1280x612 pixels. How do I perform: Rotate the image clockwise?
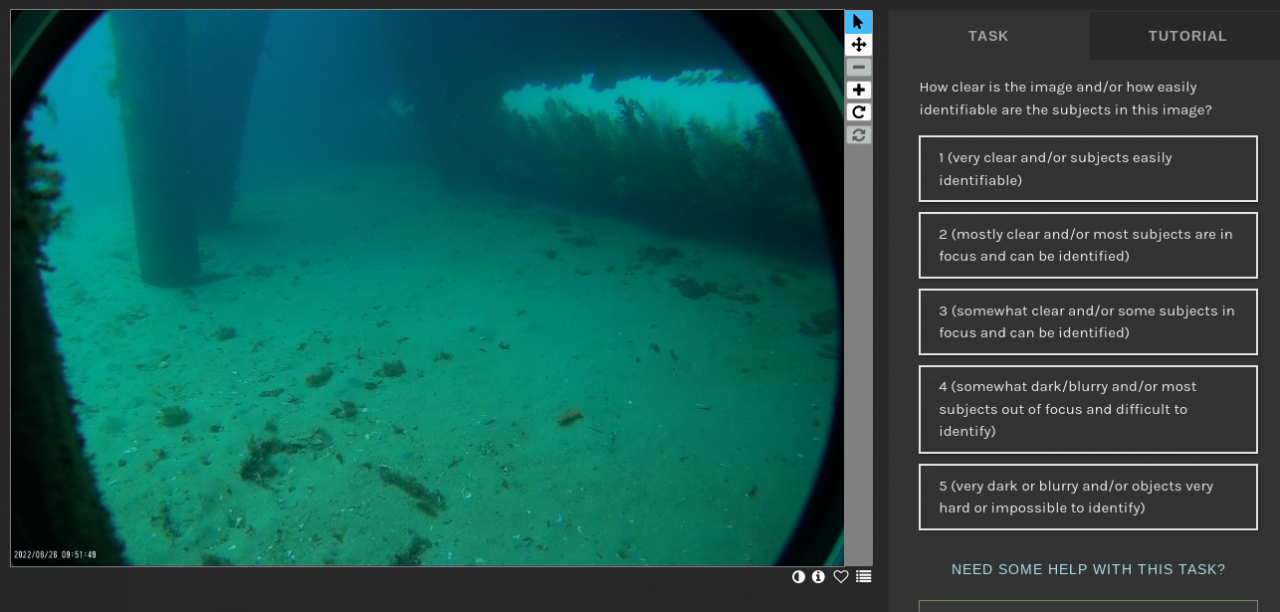(x=858, y=112)
